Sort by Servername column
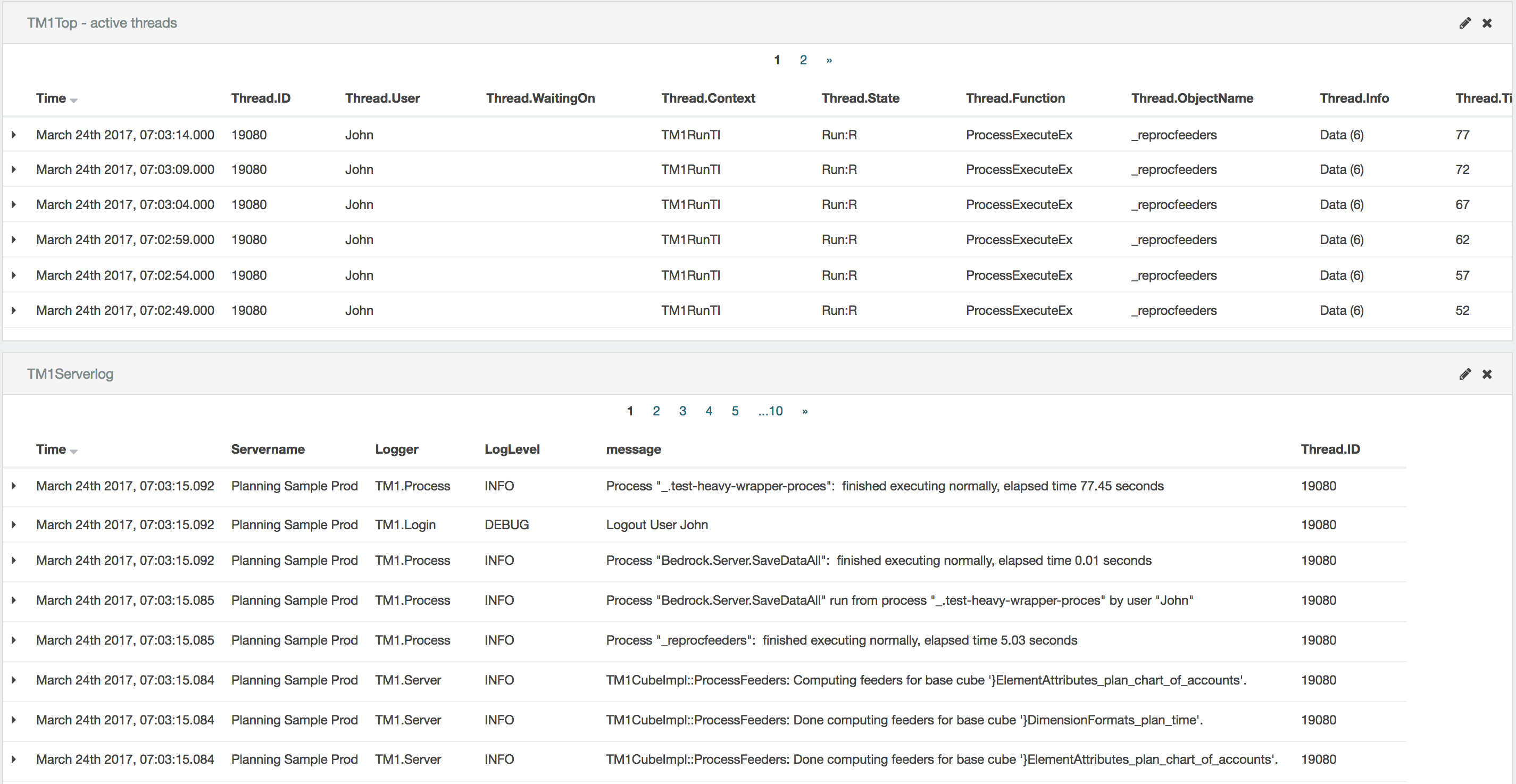Viewport: 1516px width, 784px height. [268, 448]
